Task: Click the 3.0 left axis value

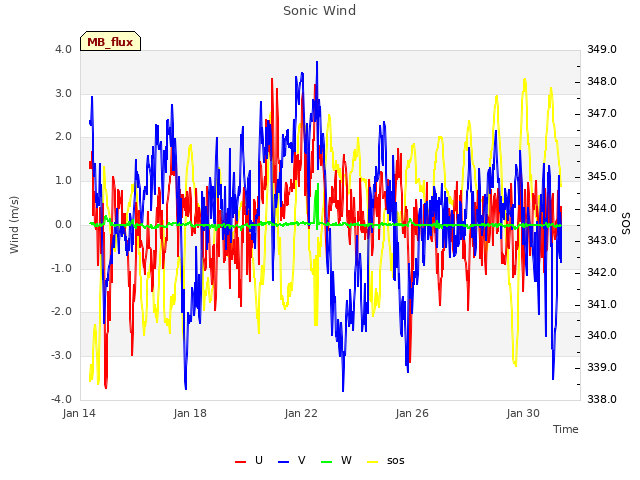Action: (x=64, y=93)
